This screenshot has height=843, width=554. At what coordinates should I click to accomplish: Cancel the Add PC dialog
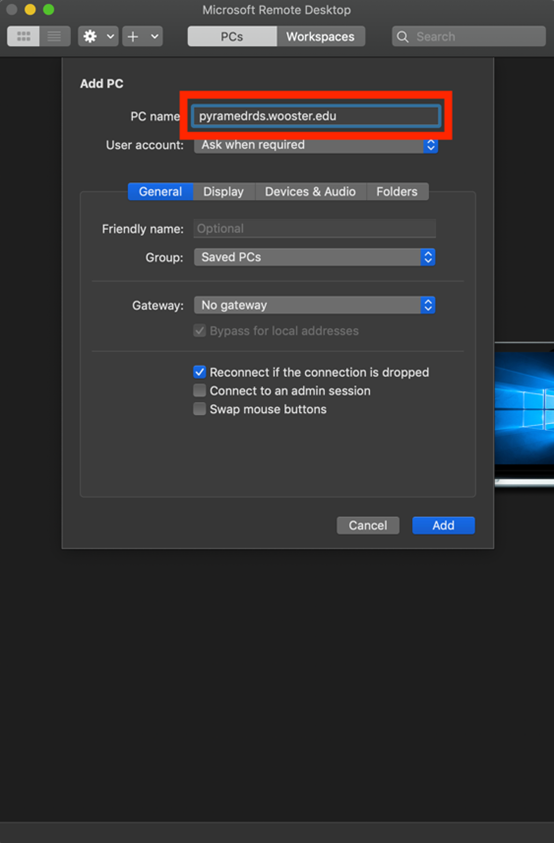368,525
